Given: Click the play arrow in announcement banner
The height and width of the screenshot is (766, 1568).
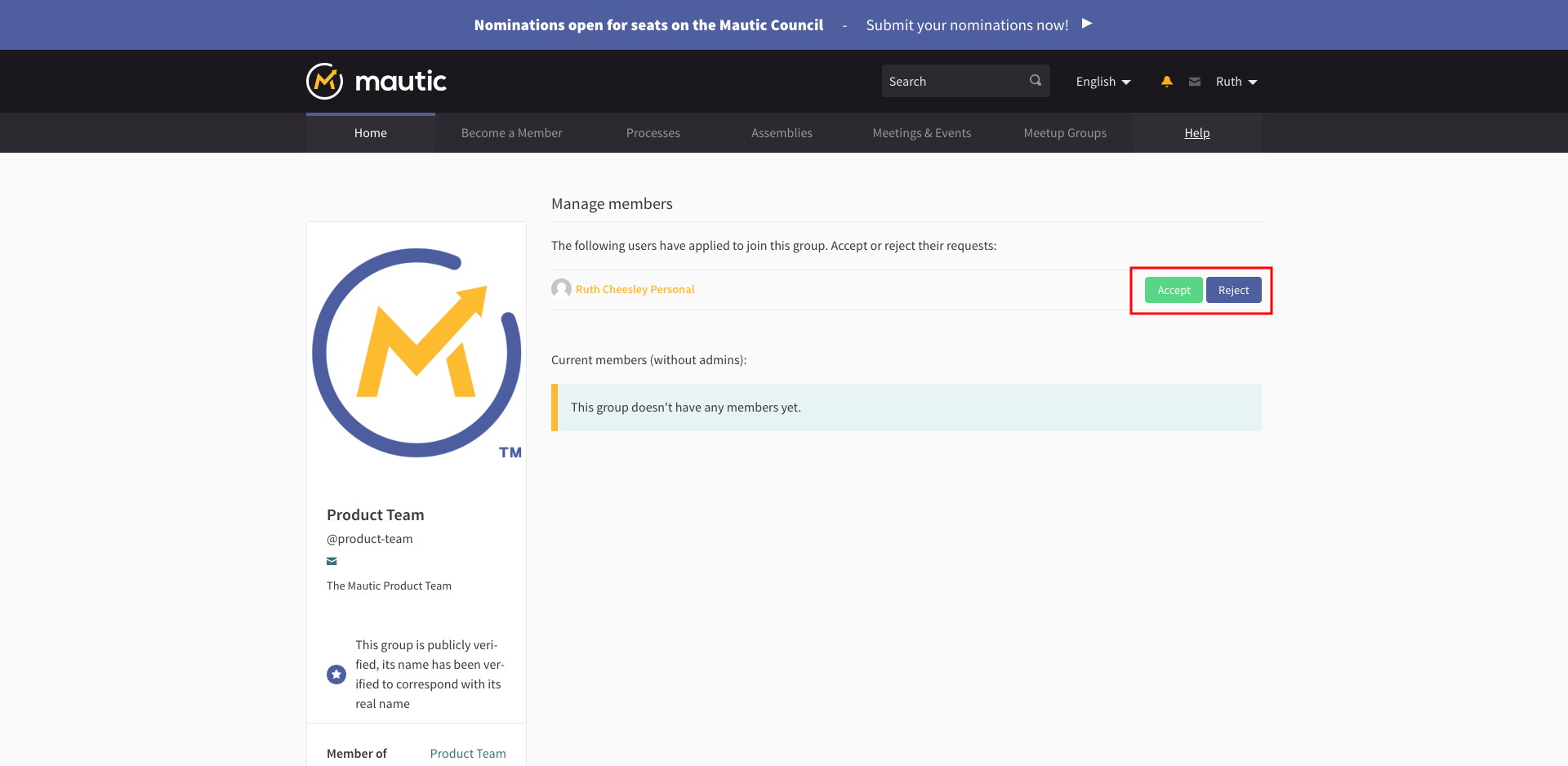Looking at the screenshot, I should (x=1087, y=24).
